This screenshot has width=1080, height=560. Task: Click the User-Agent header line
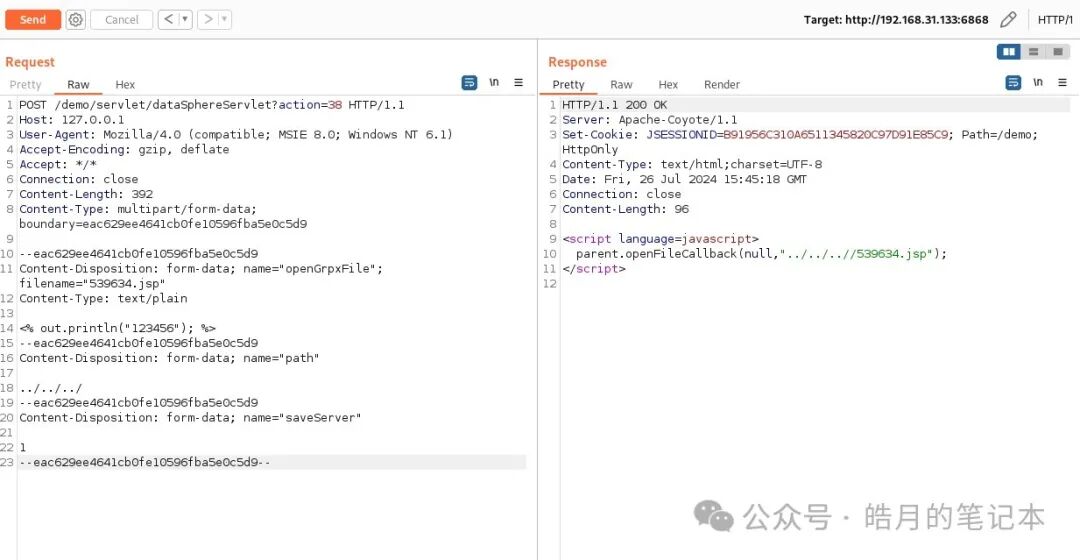click(x=236, y=134)
